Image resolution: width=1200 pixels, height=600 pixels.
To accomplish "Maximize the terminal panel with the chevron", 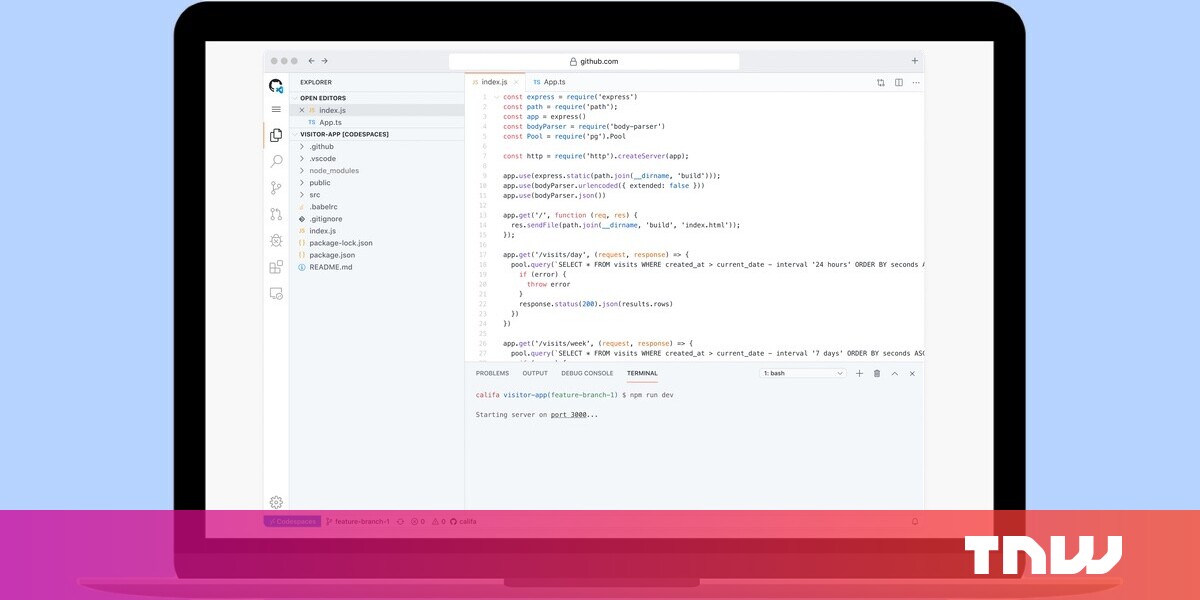I will pos(895,373).
